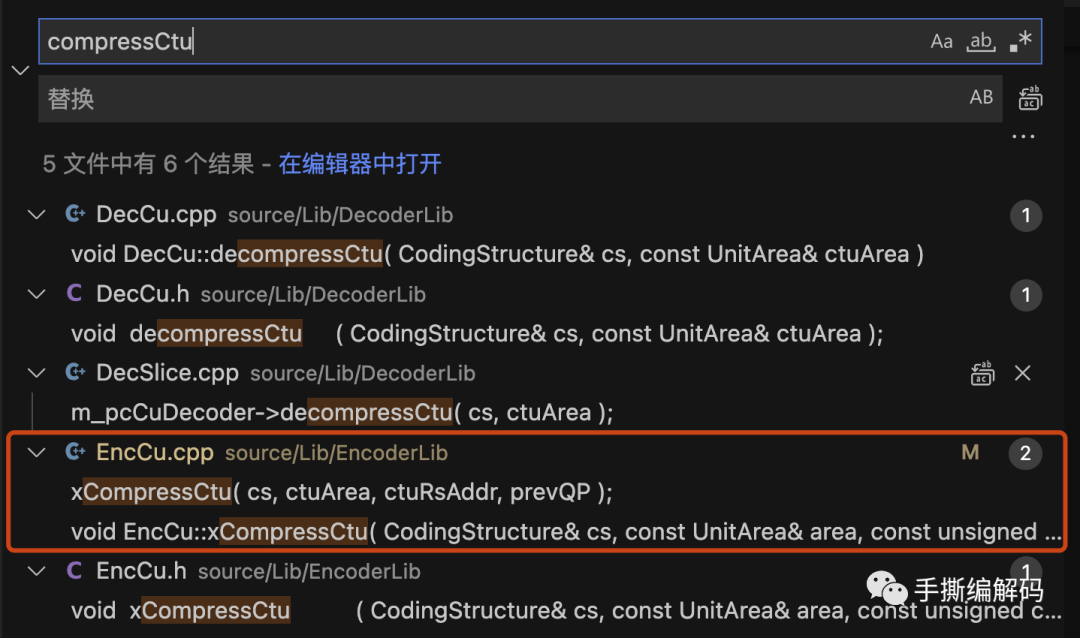Select the xCompressCtu call match line
The height and width of the screenshot is (638, 1080).
tap(340, 492)
